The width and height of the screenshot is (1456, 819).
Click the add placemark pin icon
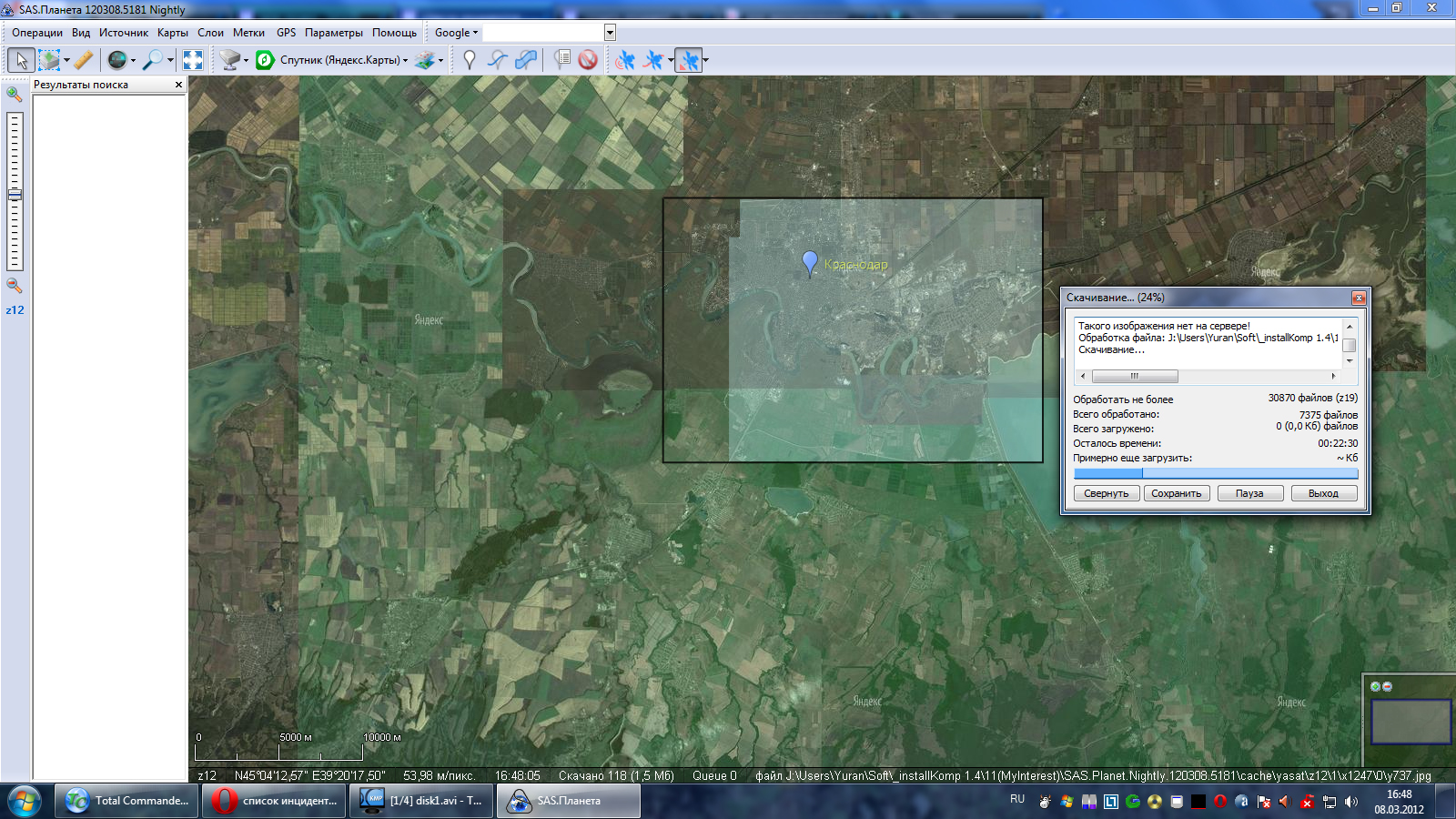coord(470,60)
